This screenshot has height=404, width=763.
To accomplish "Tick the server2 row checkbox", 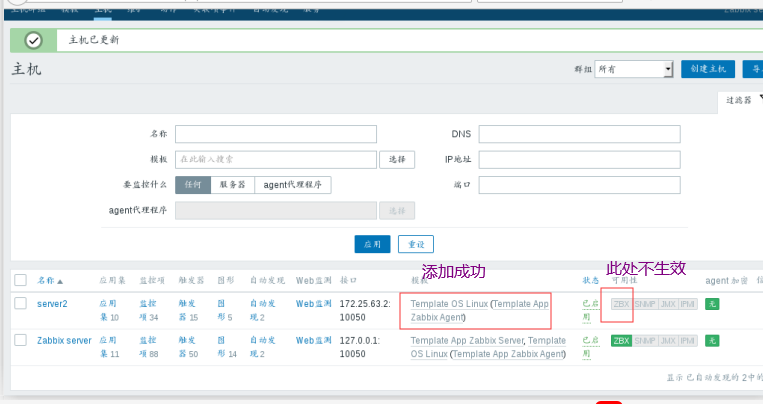I will 20,303.
